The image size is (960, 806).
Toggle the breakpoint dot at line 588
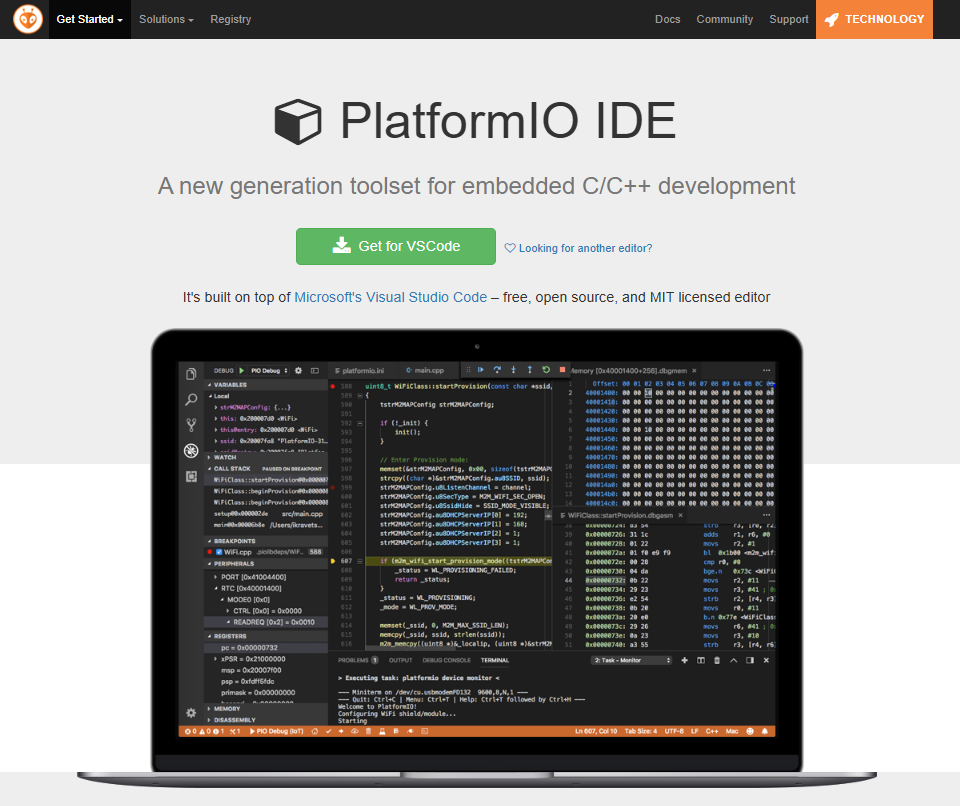pyautogui.click(x=333, y=386)
